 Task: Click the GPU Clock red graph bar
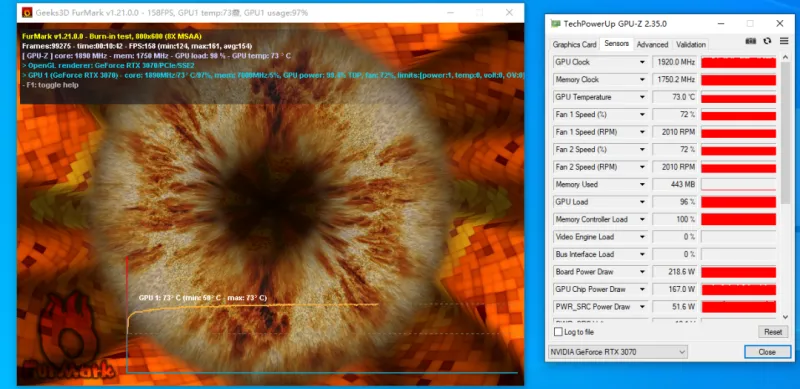[x=738, y=62]
